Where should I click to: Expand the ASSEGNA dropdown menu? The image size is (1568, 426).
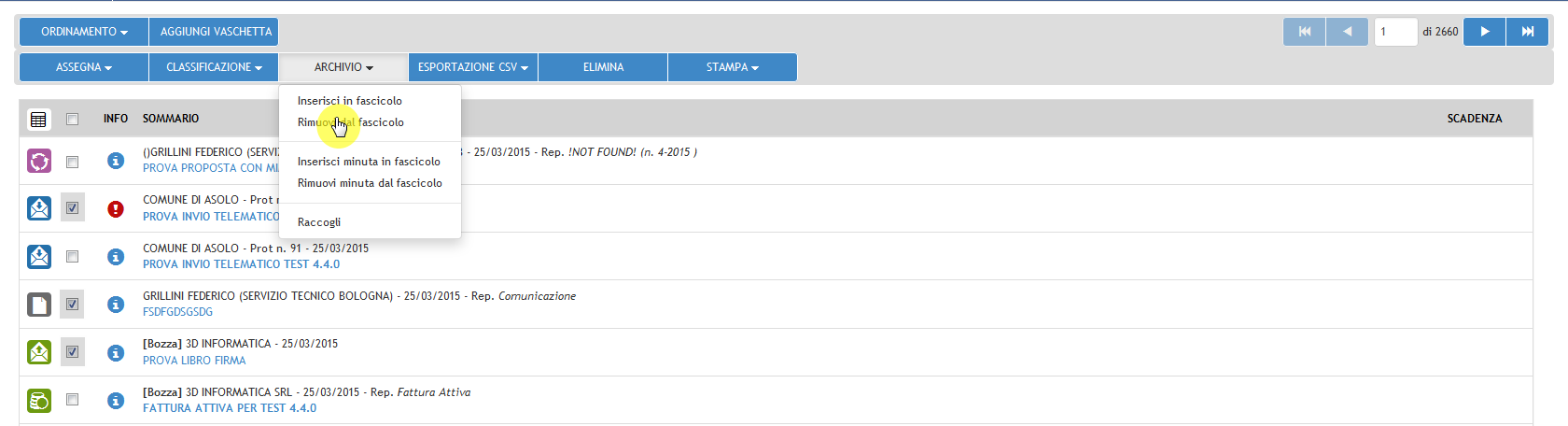(x=84, y=67)
